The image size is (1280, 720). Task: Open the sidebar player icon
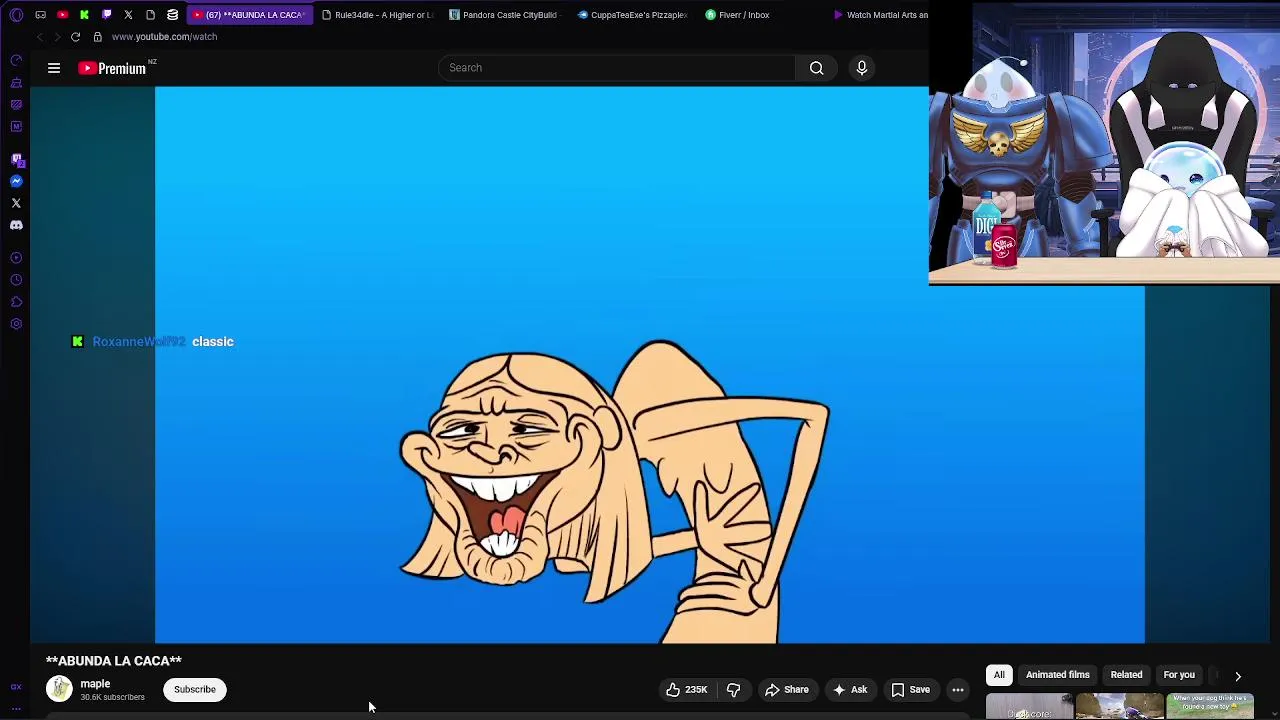16,258
